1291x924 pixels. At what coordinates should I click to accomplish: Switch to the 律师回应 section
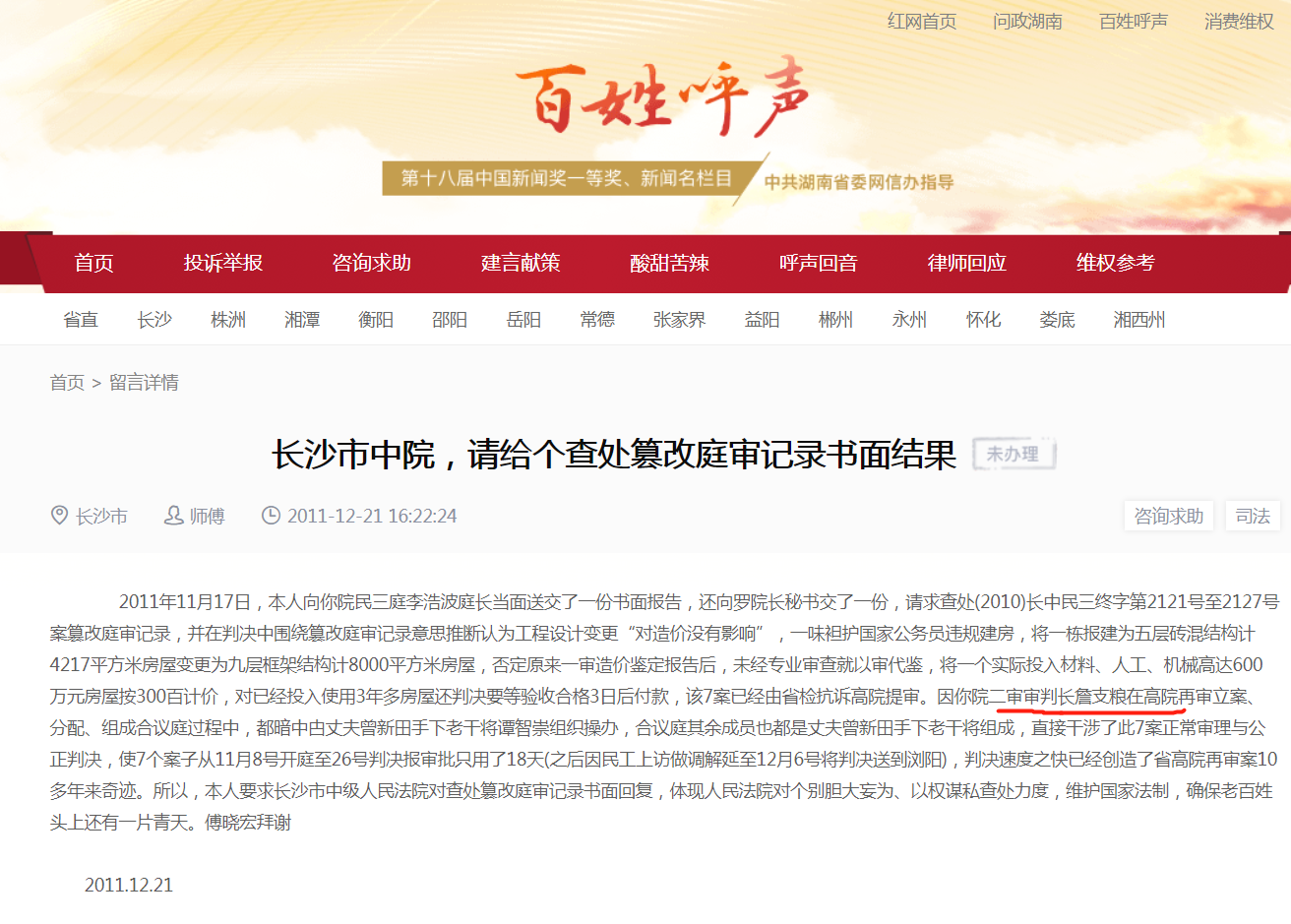point(966,263)
